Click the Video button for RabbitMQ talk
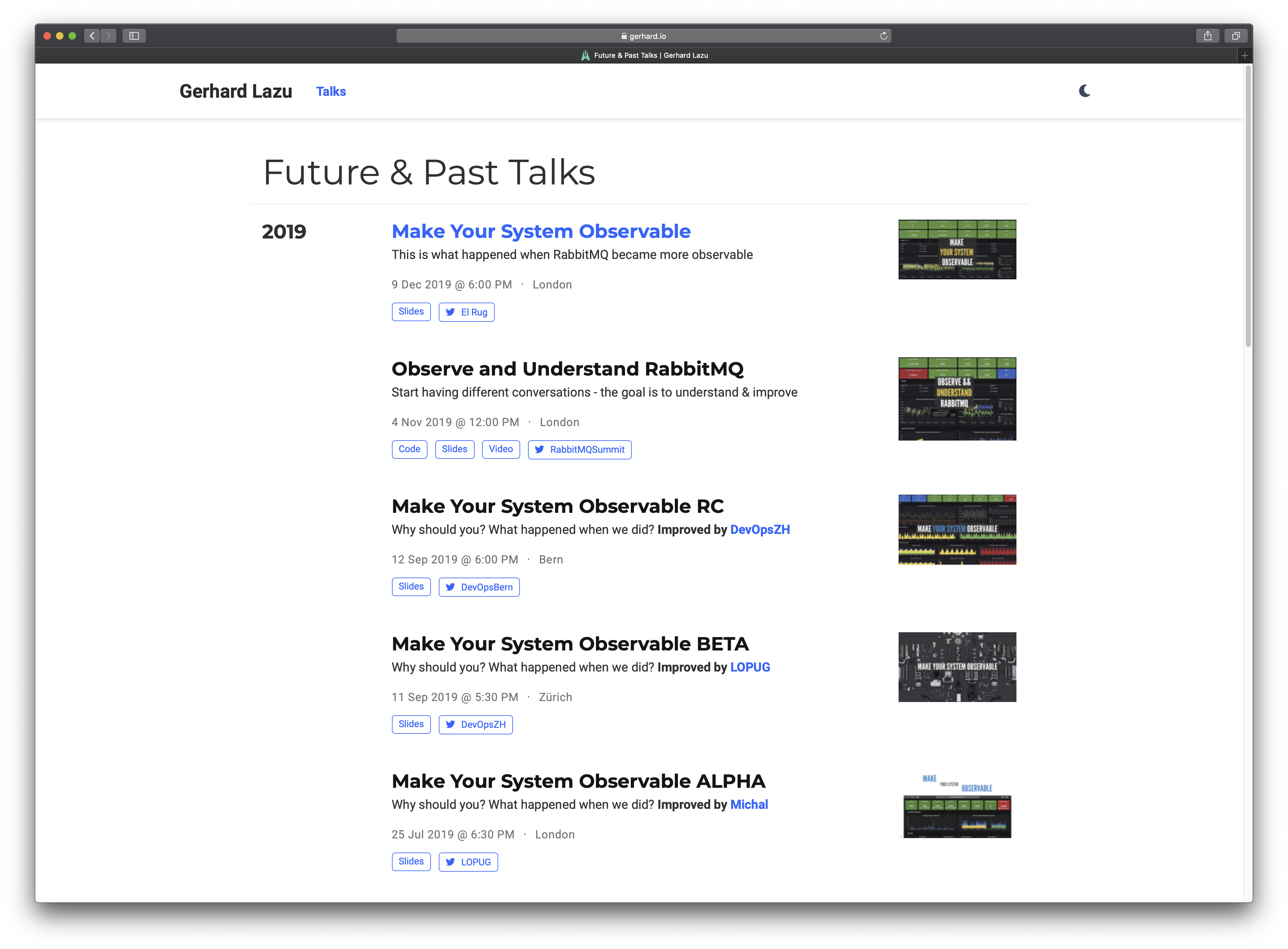 [500, 449]
